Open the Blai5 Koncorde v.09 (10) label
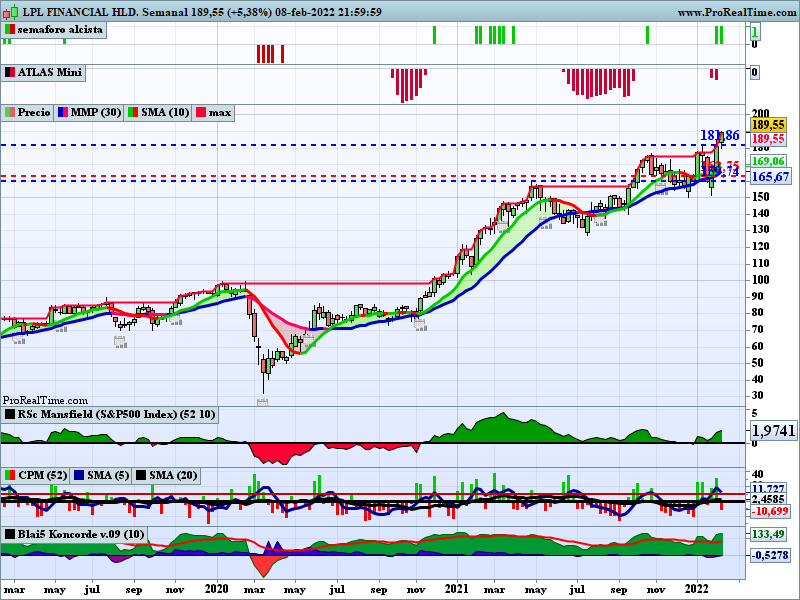 [x=74, y=534]
